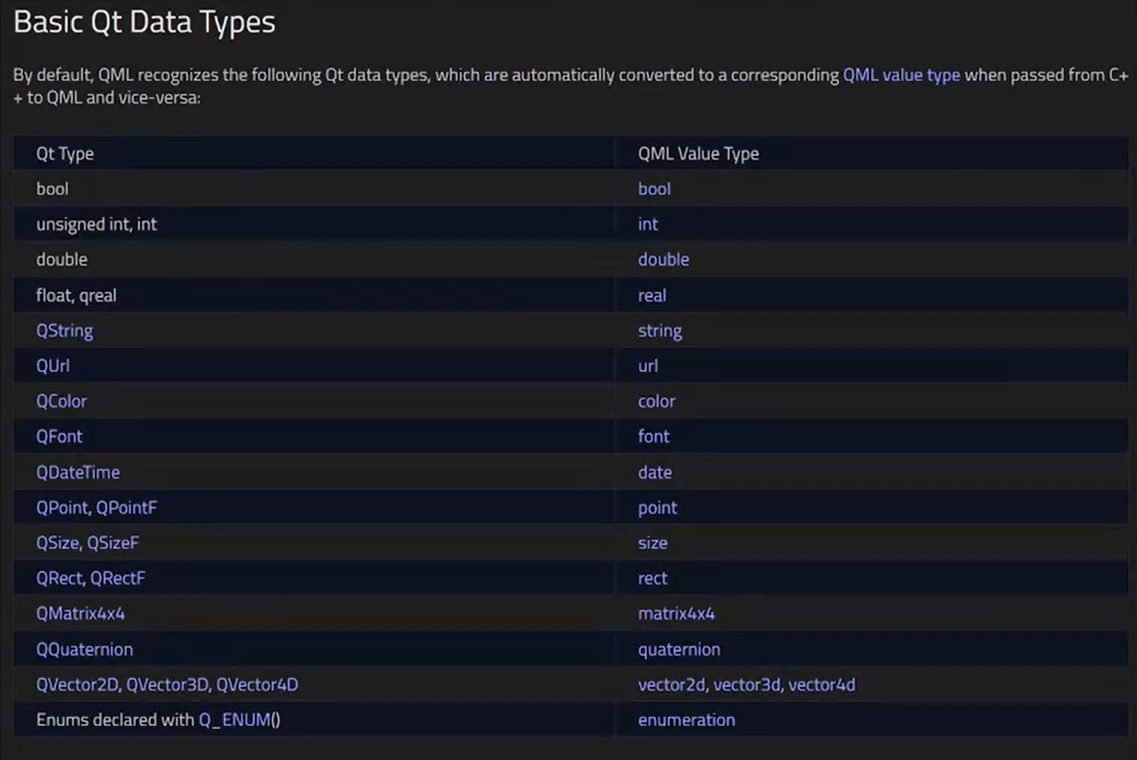
Task: Open the QUrl class link
Action: (53, 365)
